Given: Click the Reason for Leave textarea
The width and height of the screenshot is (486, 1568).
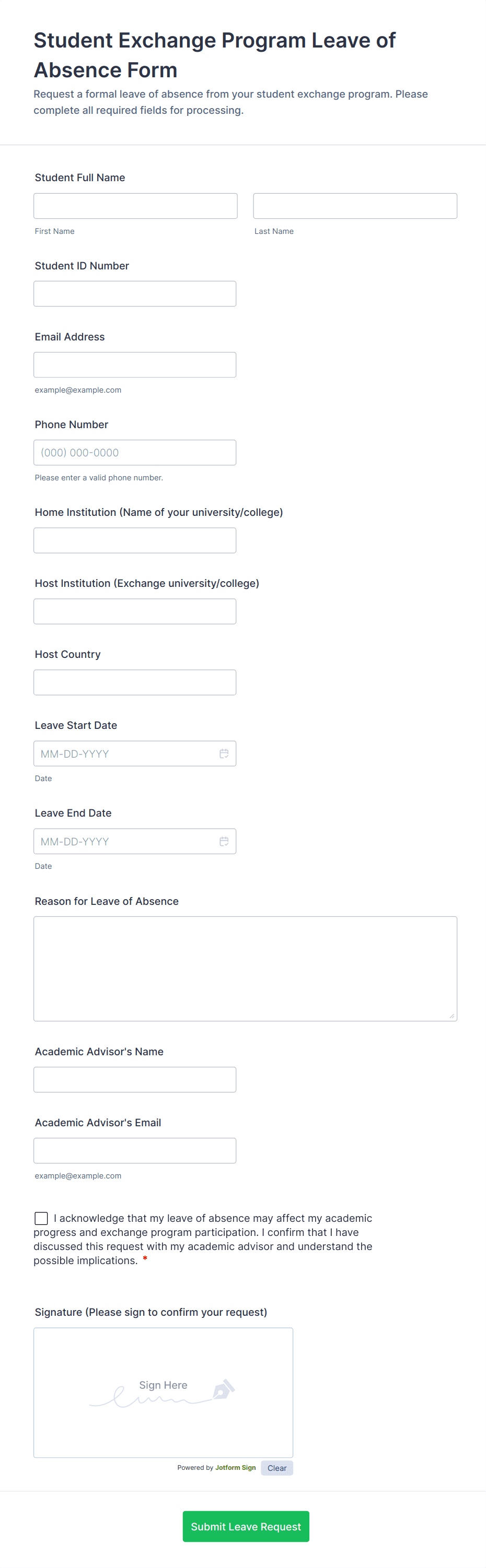Looking at the screenshot, I should point(245,968).
